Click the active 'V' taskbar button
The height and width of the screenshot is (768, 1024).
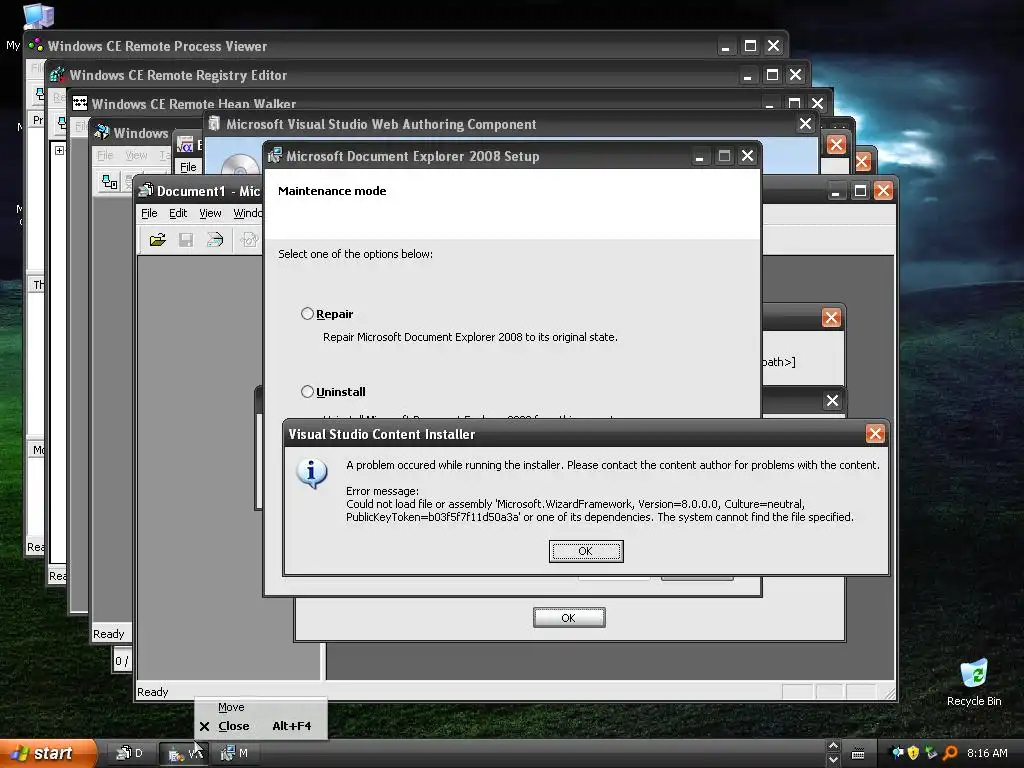(184, 754)
